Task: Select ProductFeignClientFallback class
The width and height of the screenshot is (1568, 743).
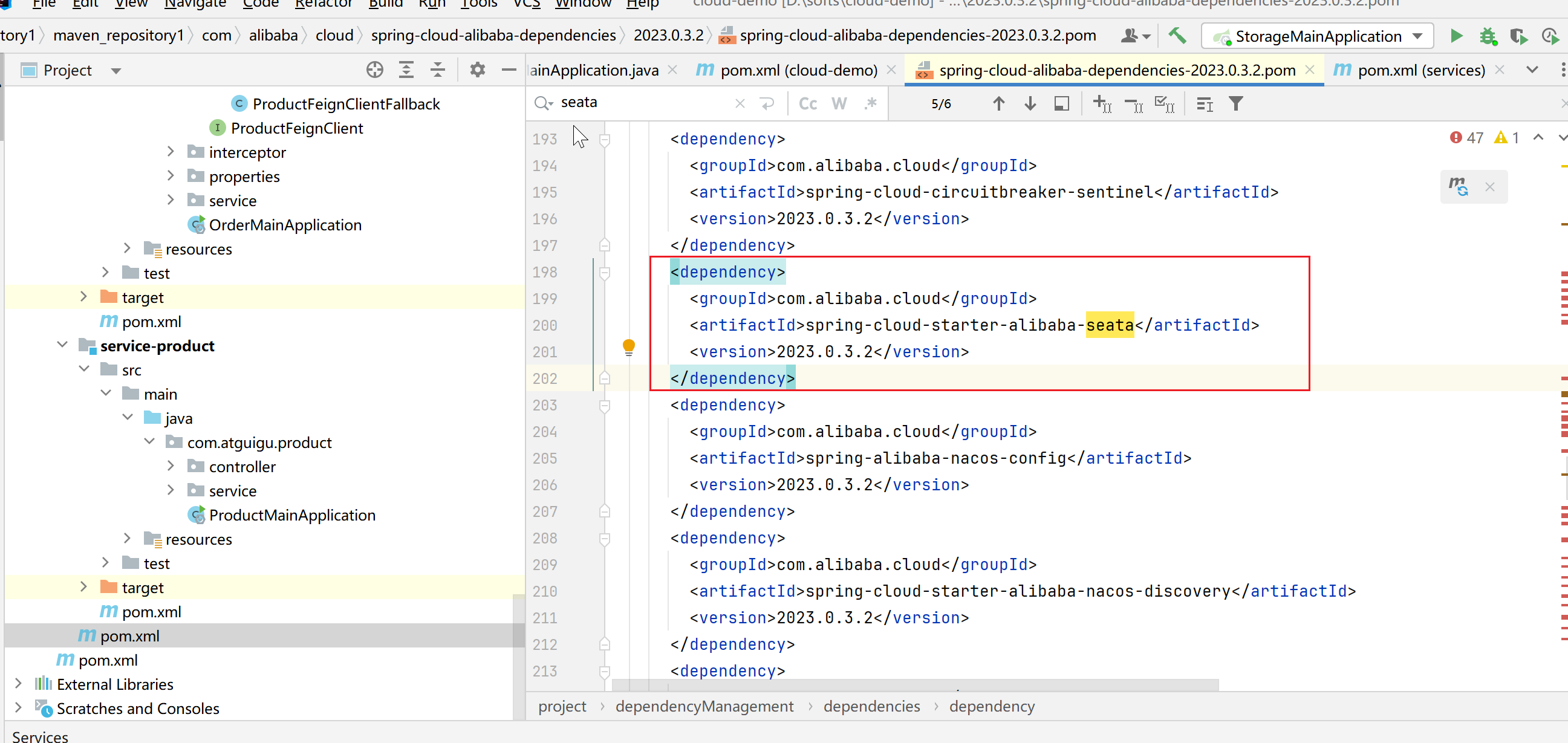Action: (x=346, y=103)
